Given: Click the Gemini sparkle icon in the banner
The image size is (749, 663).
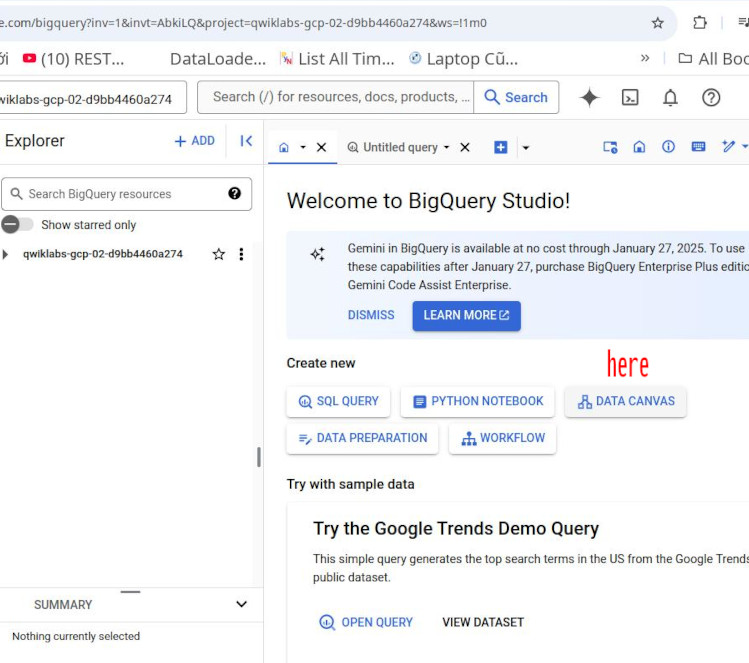Looking at the screenshot, I should [318, 254].
